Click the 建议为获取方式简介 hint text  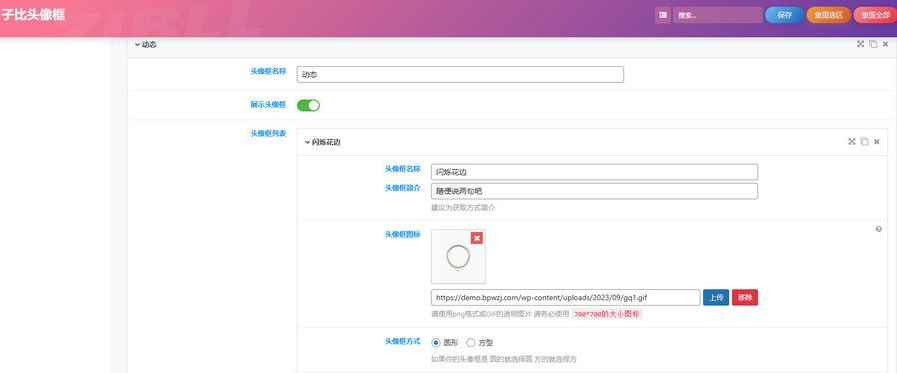tap(463, 208)
